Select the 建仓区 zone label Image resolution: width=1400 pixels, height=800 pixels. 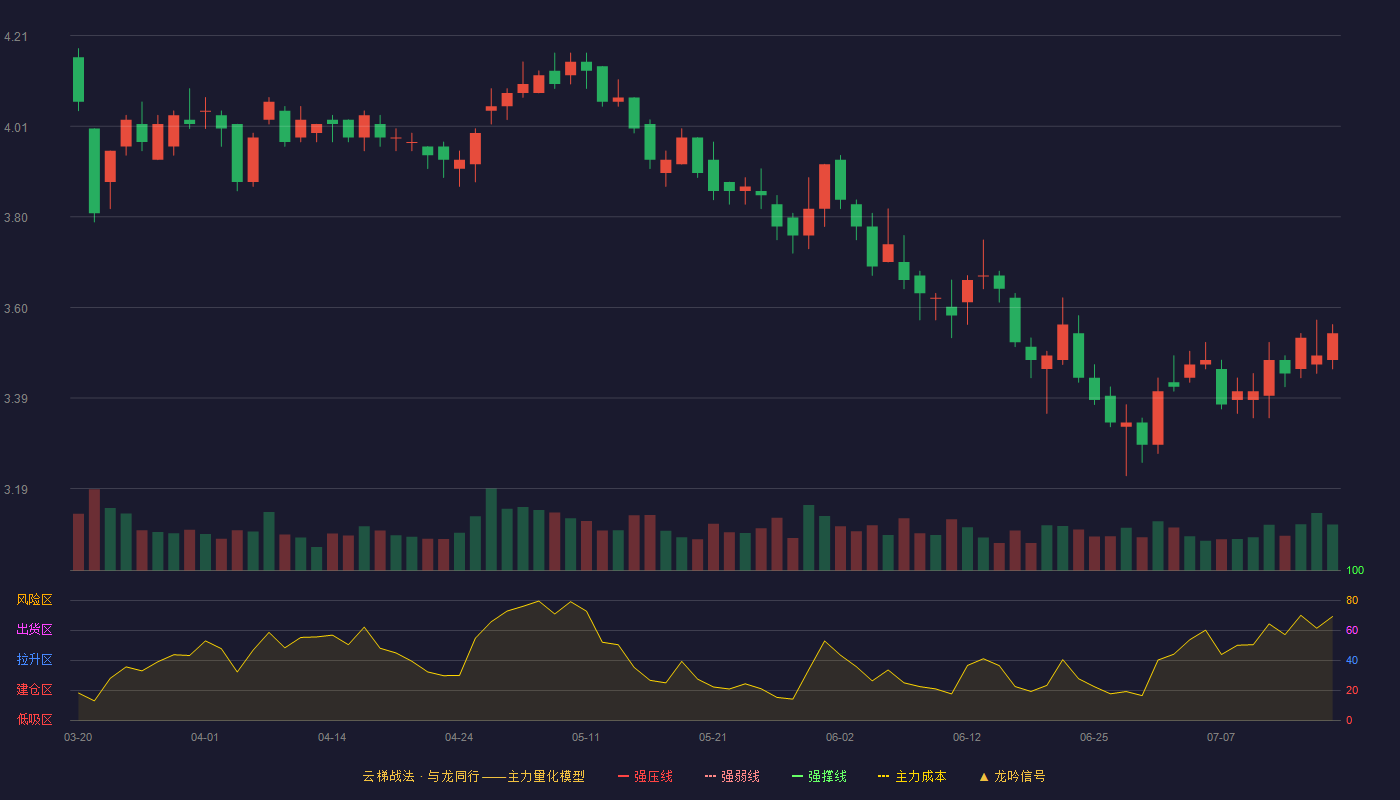coord(34,690)
